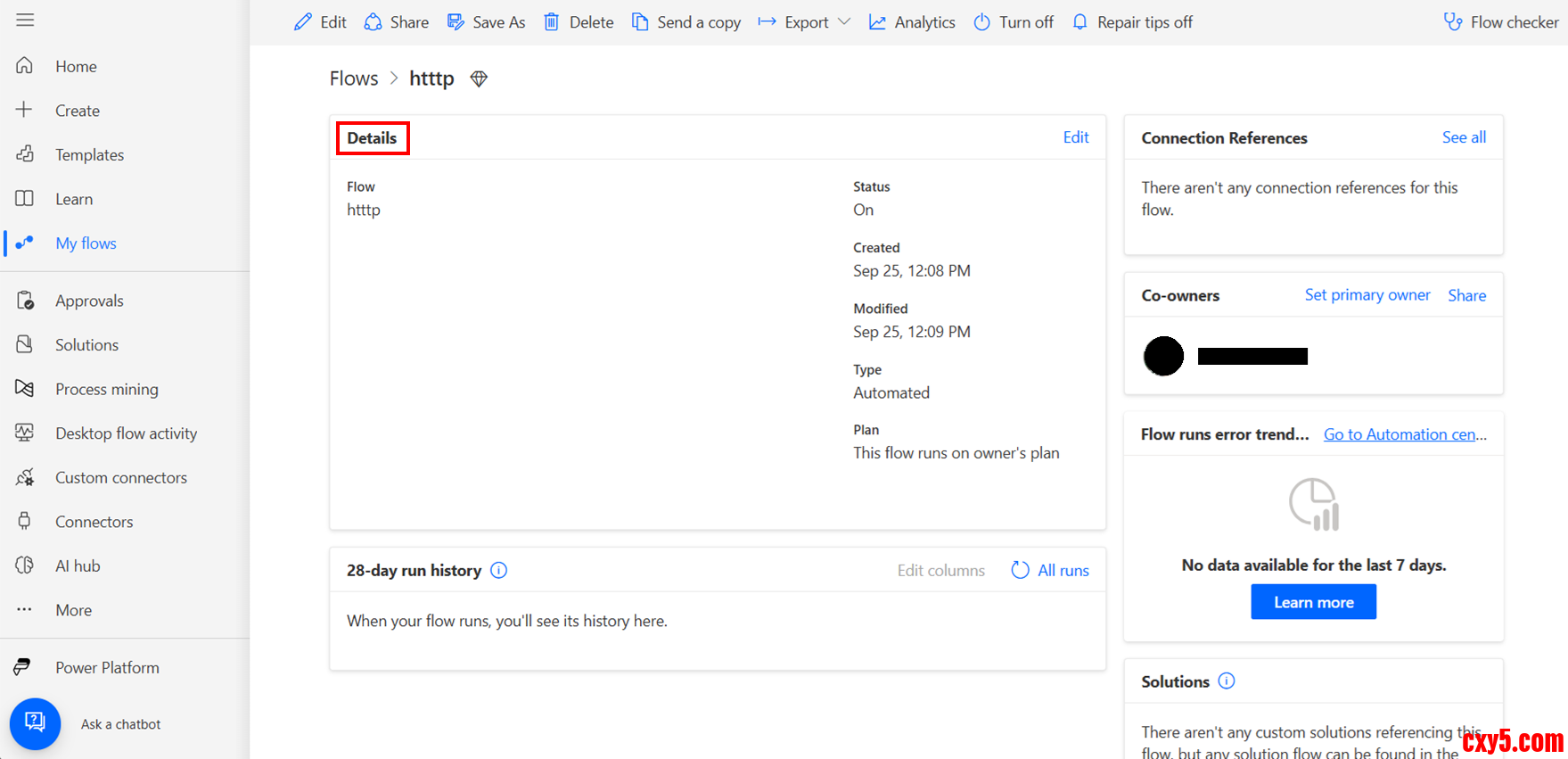Click the Home house icon
This screenshot has height=759, width=1568.
[25, 65]
